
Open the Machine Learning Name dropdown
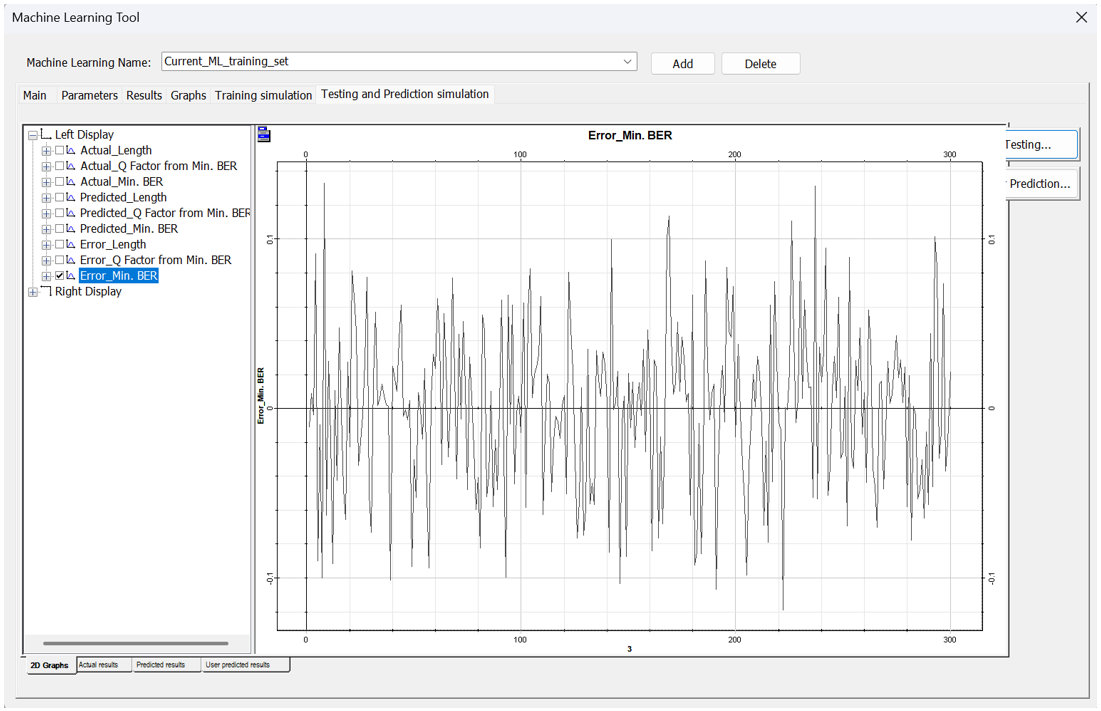coord(627,62)
